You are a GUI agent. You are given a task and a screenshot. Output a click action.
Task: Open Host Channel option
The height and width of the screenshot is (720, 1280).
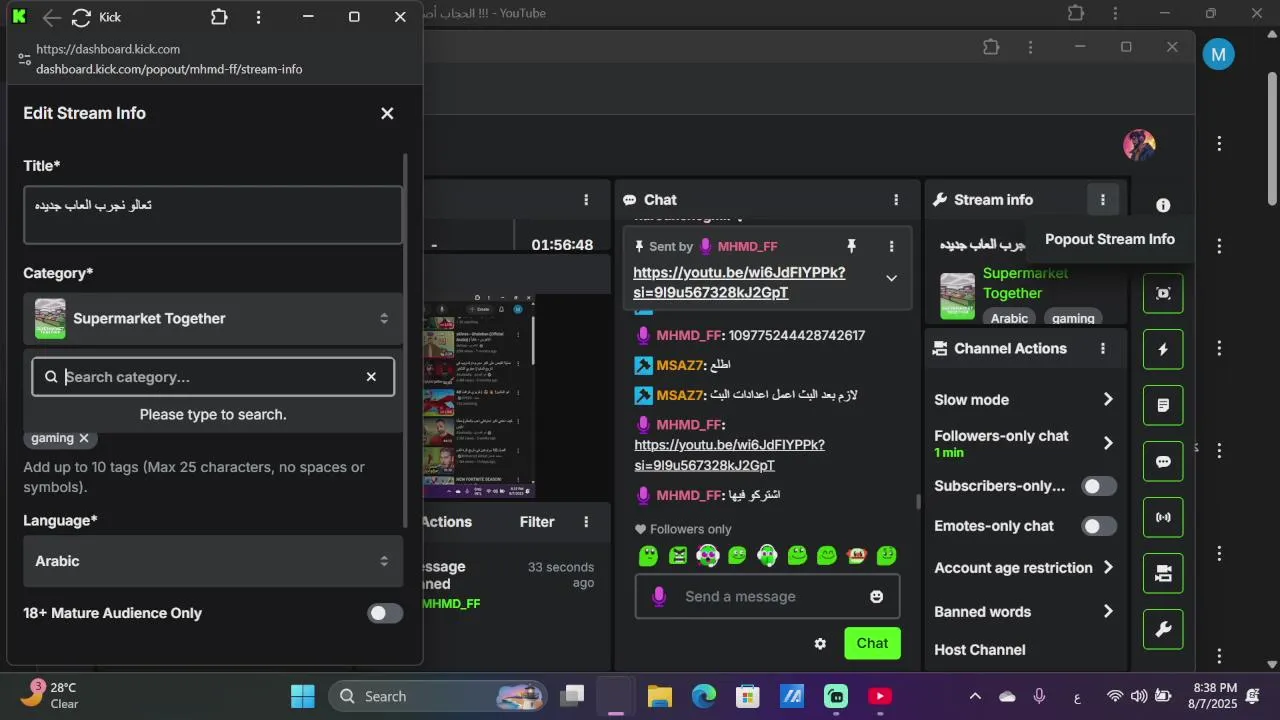click(x=980, y=650)
